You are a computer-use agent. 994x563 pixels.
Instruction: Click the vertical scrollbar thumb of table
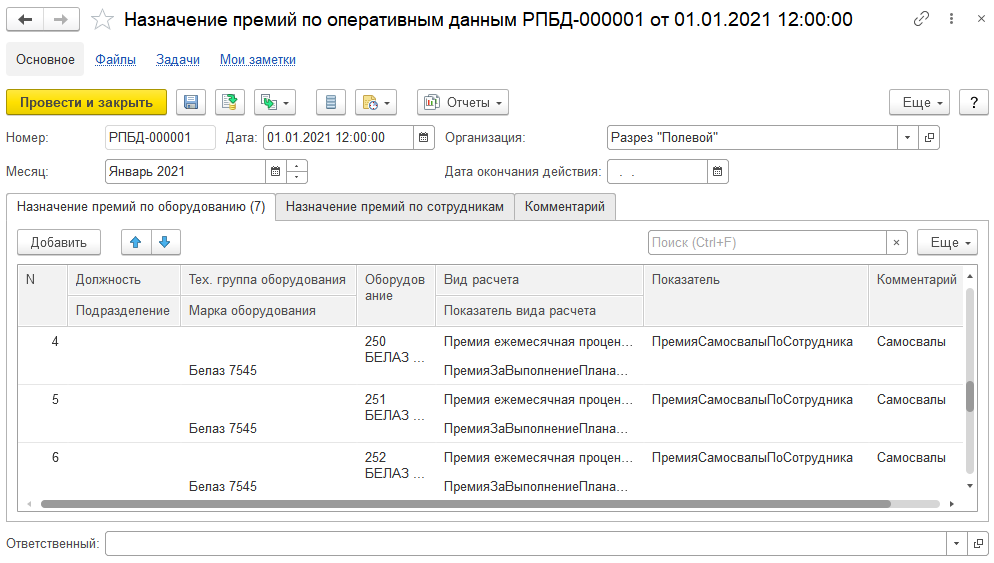[x=969, y=397]
